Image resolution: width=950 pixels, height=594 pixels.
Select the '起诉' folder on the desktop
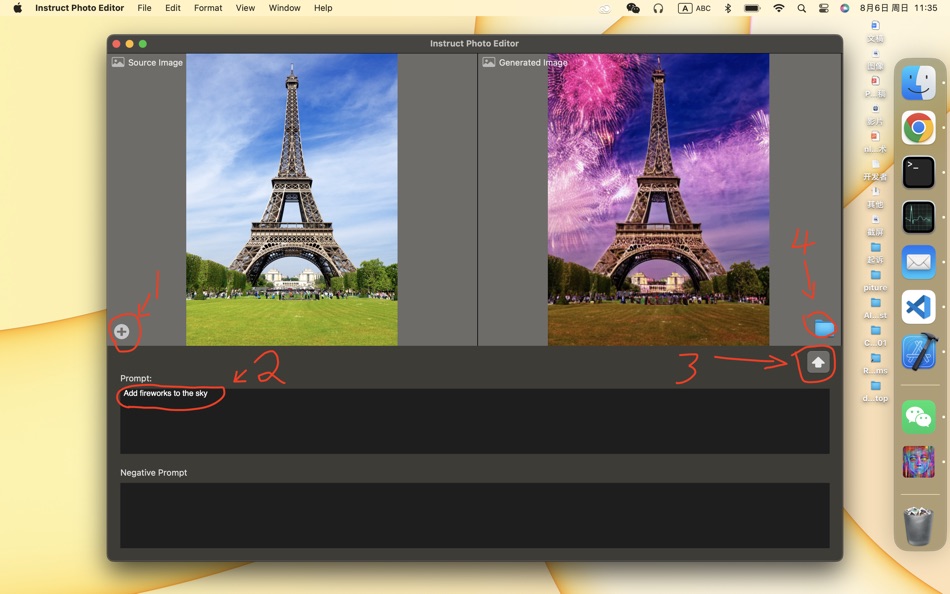pyautogui.click(x=875, y=253)
